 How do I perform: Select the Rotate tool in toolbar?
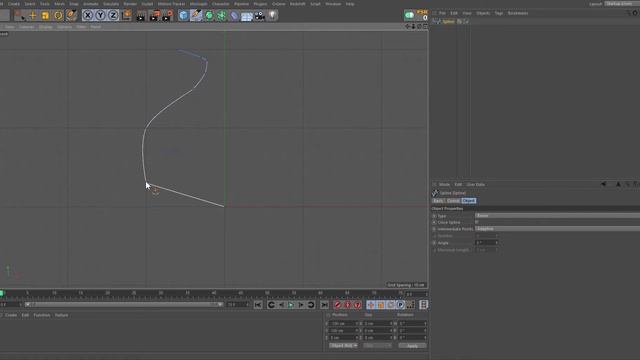[58, 16]
